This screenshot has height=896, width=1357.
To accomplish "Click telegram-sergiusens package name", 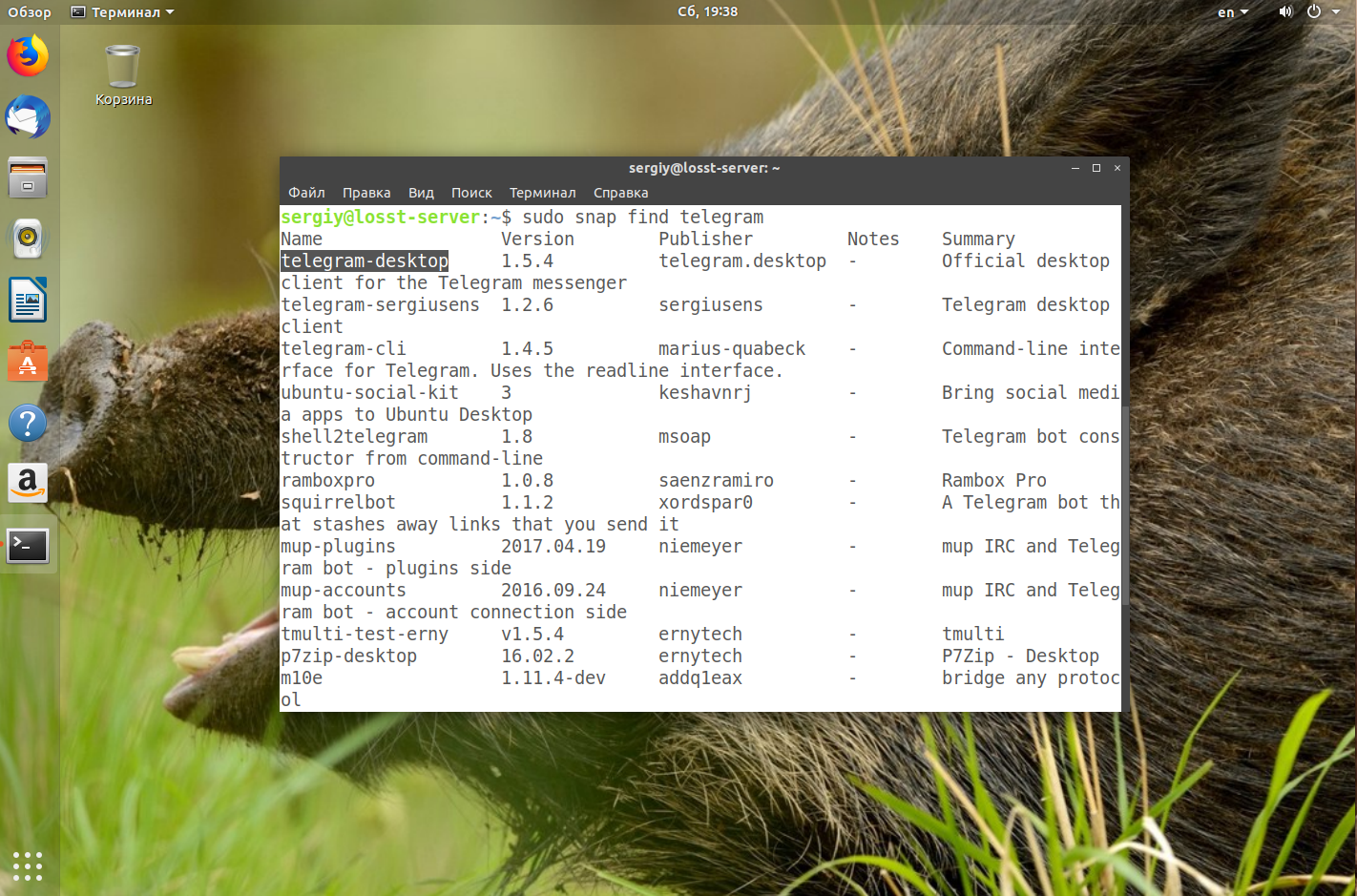I will point(380,304).
